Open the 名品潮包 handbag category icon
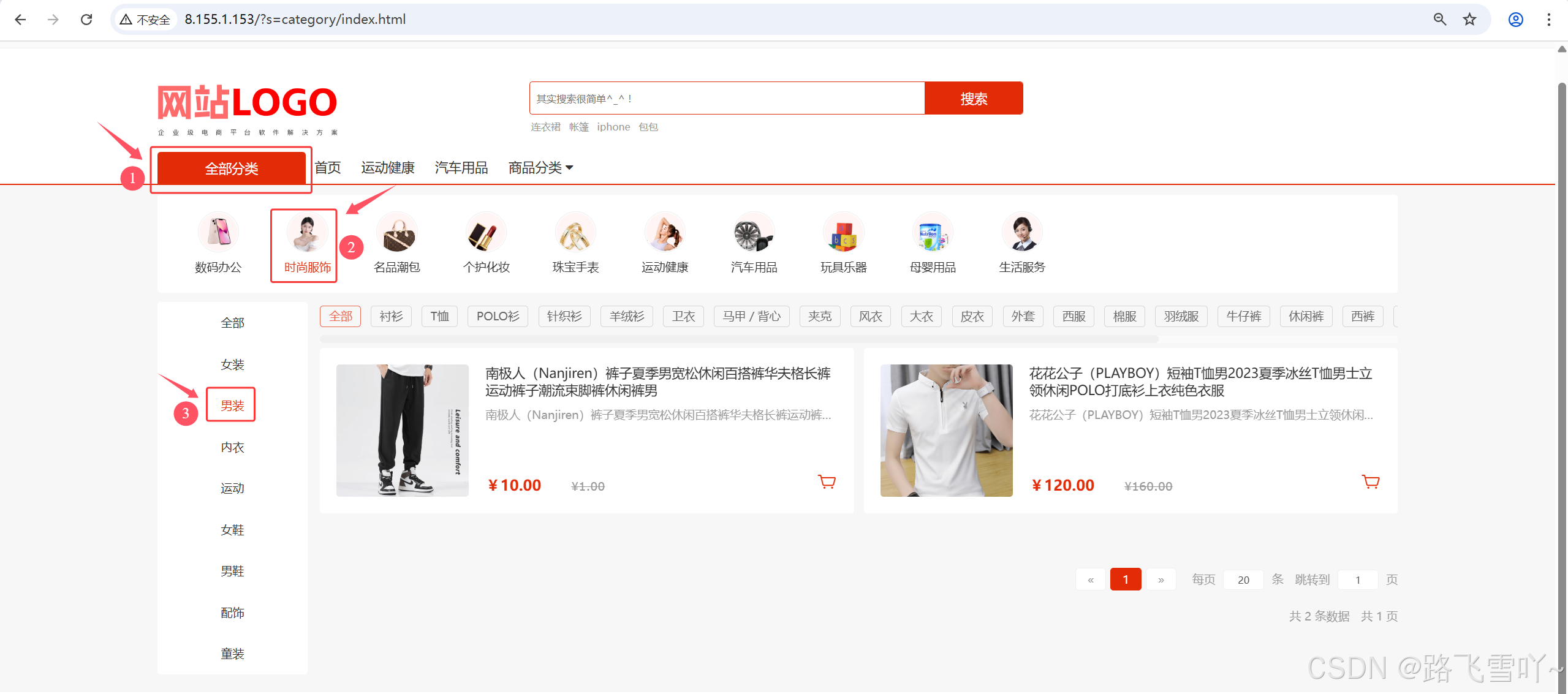The width and height of the screenshot is (1568, 694). tap(397, 232)
